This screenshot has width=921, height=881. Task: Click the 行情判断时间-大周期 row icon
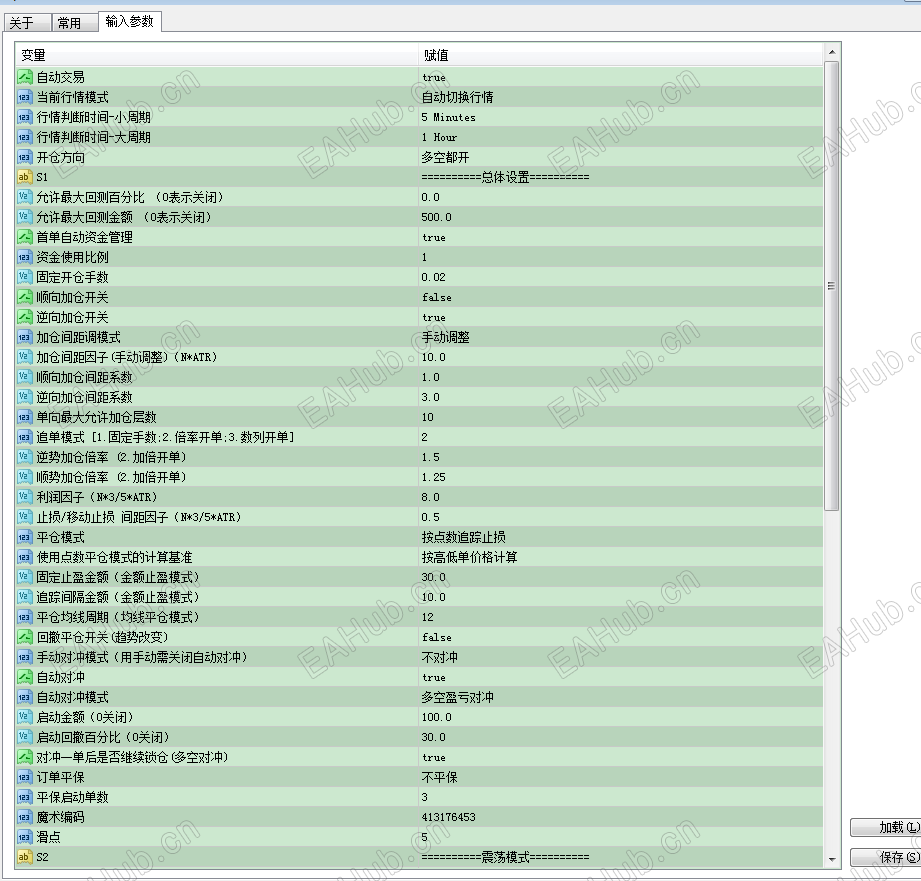point(24,137)
